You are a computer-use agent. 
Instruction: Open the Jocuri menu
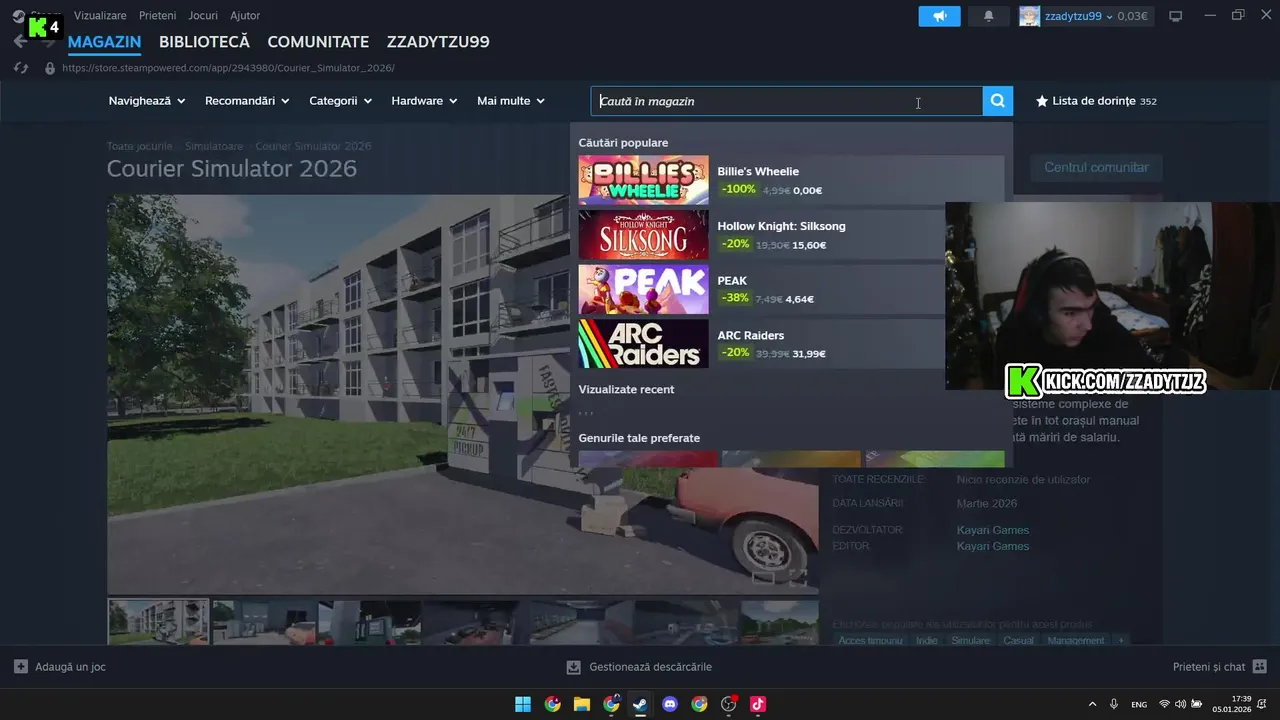coord(203,16)
